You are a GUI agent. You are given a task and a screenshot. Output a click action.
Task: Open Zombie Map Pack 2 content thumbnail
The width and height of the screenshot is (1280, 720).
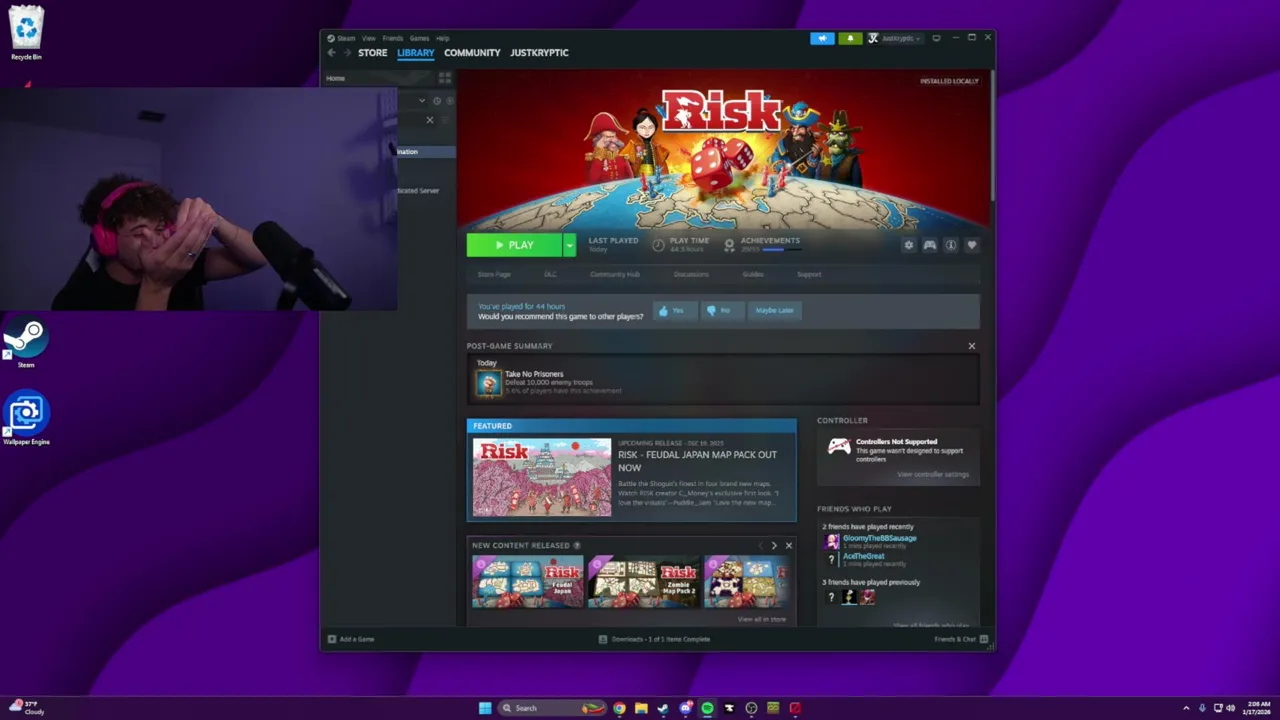(x=643, y=581)
